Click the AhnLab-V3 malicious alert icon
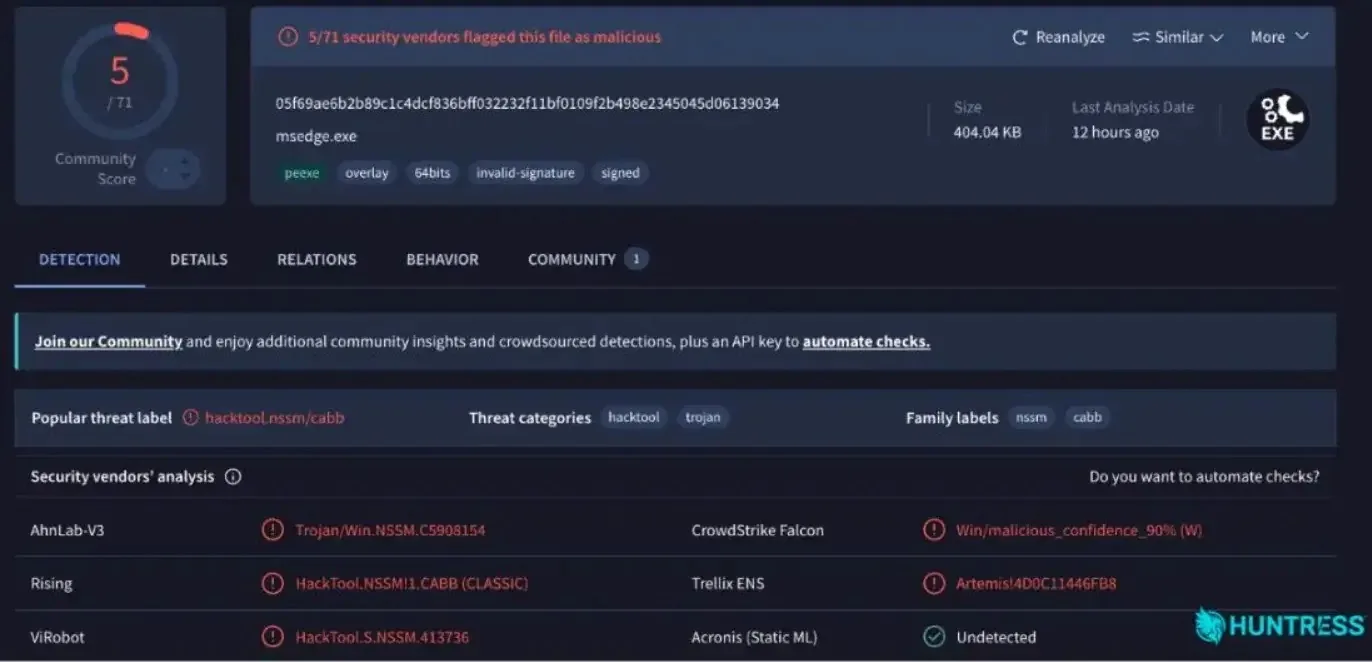Screen dimensions: 1372x662 [272, 530]
